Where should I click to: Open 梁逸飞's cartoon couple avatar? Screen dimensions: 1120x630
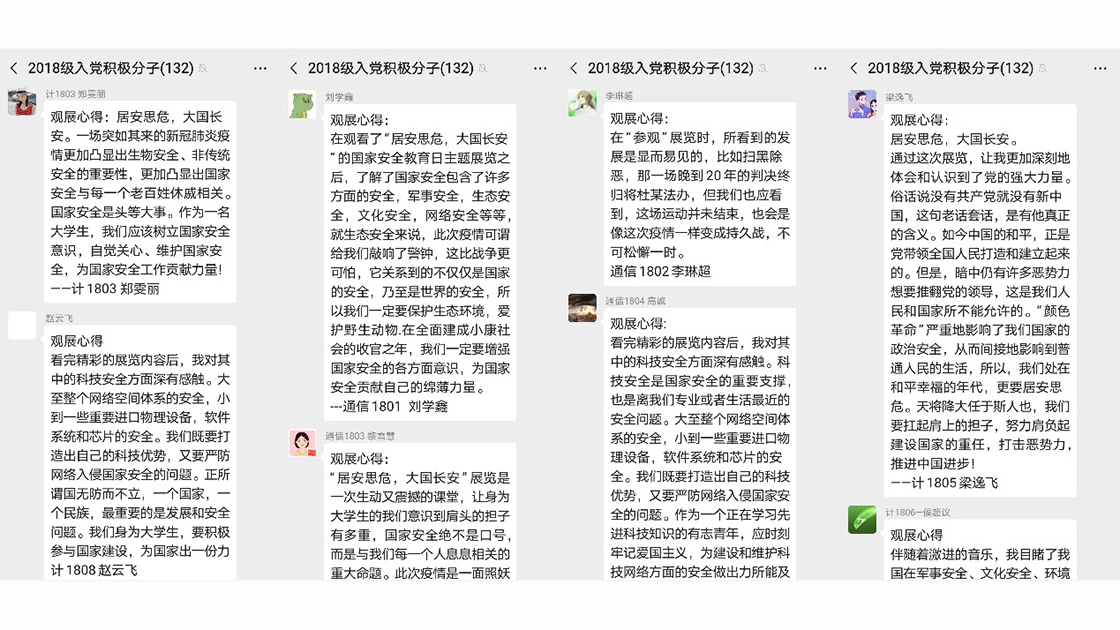pos(862,104)
